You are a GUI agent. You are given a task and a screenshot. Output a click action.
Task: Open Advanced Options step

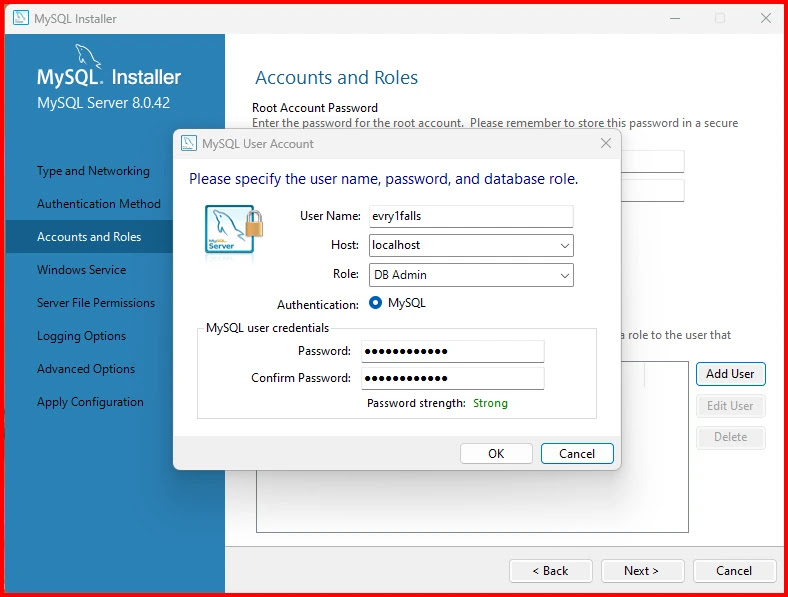tap(86, 369)
